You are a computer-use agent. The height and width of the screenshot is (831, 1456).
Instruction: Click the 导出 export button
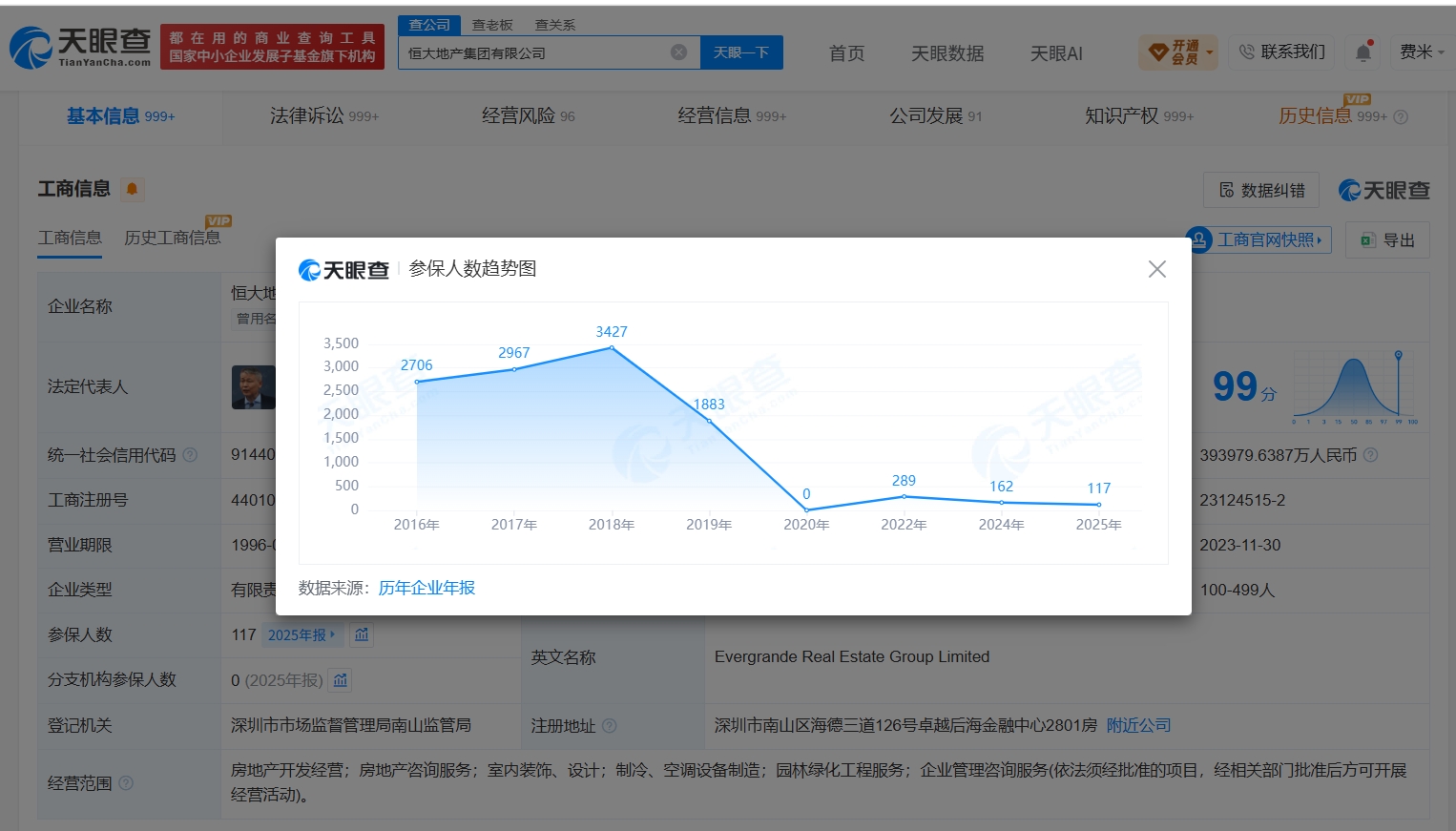(x=1388, y=240)
